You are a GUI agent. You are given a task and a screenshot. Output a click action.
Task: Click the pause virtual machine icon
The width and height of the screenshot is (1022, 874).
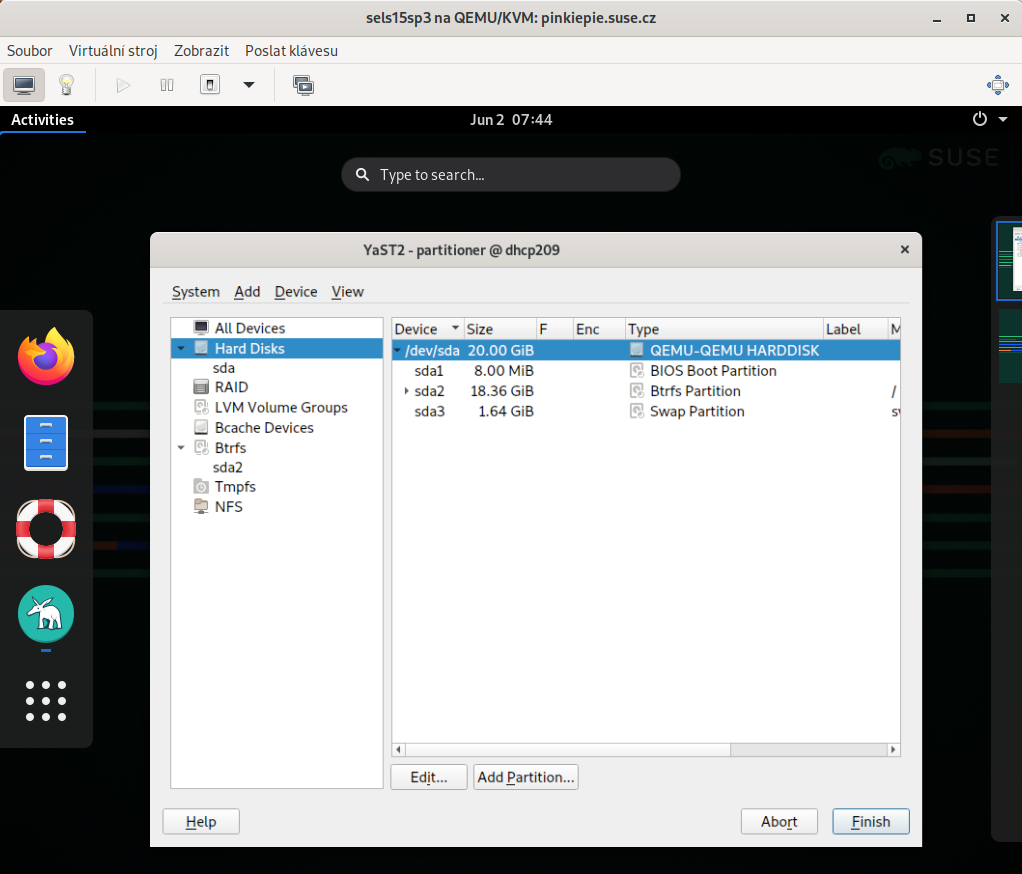pos(167,85)
